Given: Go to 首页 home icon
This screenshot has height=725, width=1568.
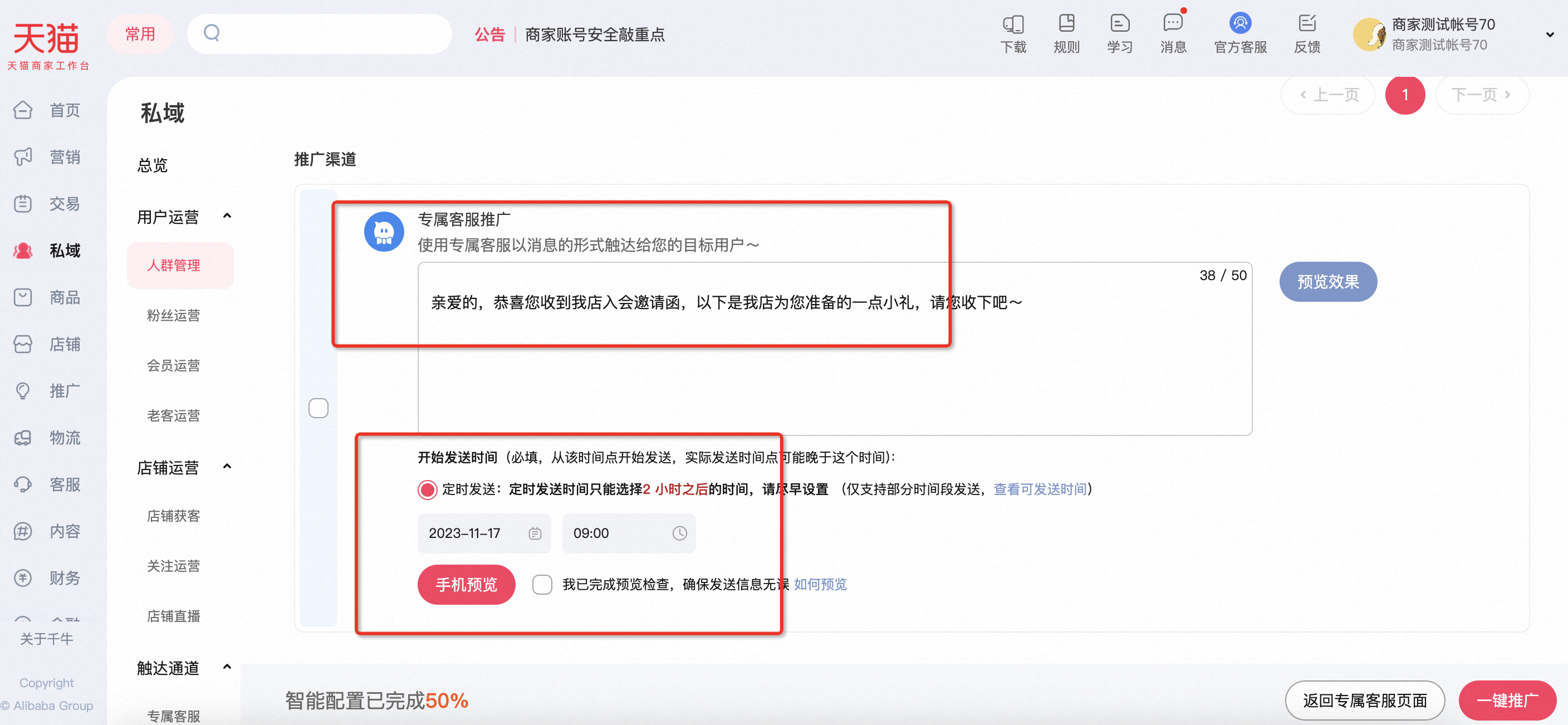Looking at the screenshot, I should 23,110.
